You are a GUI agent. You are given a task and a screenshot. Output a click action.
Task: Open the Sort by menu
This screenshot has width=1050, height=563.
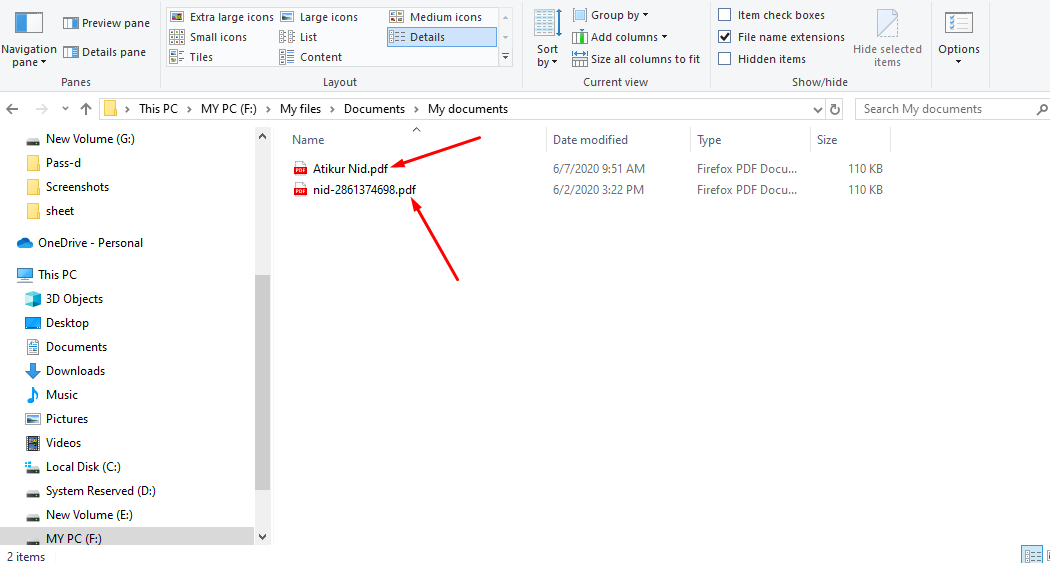pos(547,37)
